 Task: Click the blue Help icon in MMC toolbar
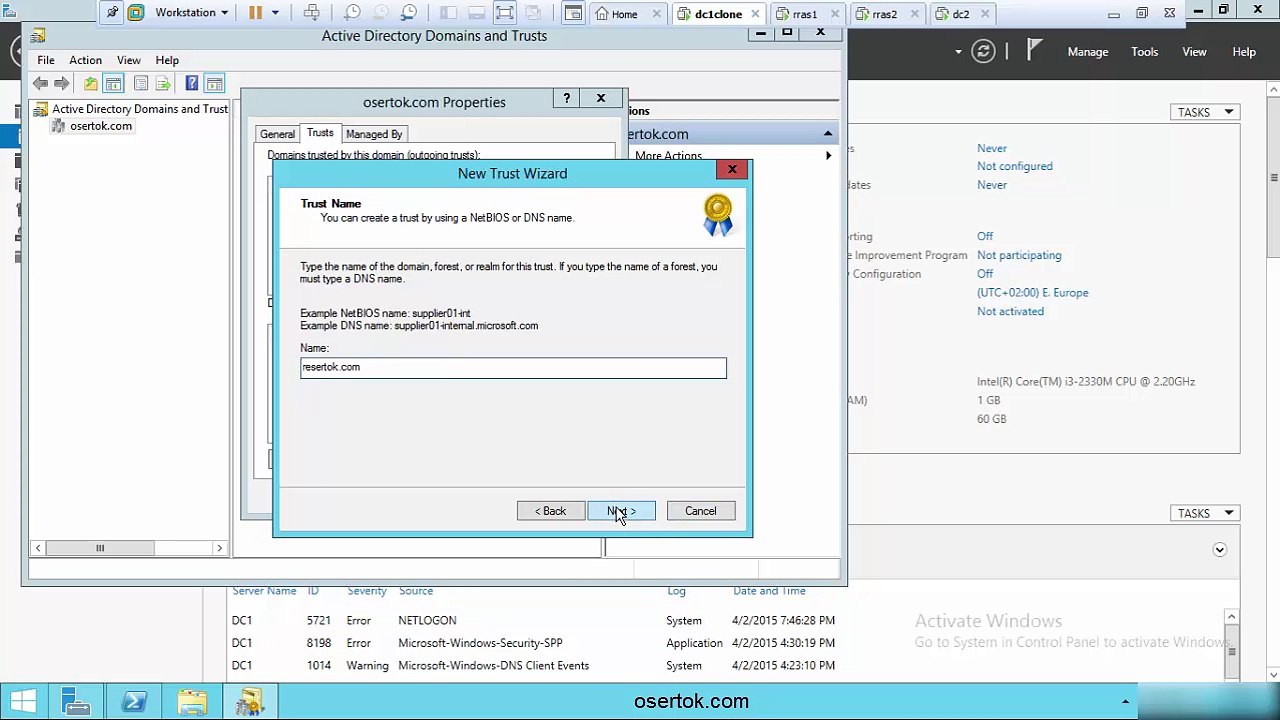point(192,84)
